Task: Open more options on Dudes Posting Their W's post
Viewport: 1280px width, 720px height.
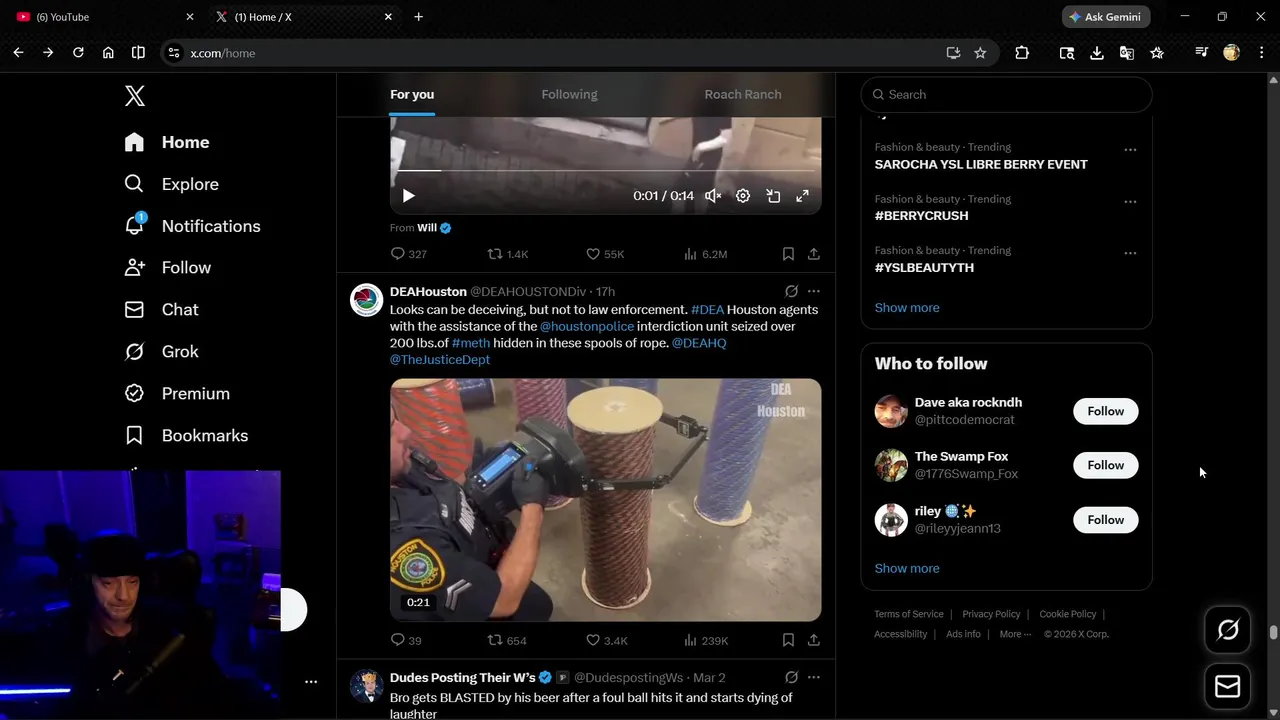Action: click(814, 677)
